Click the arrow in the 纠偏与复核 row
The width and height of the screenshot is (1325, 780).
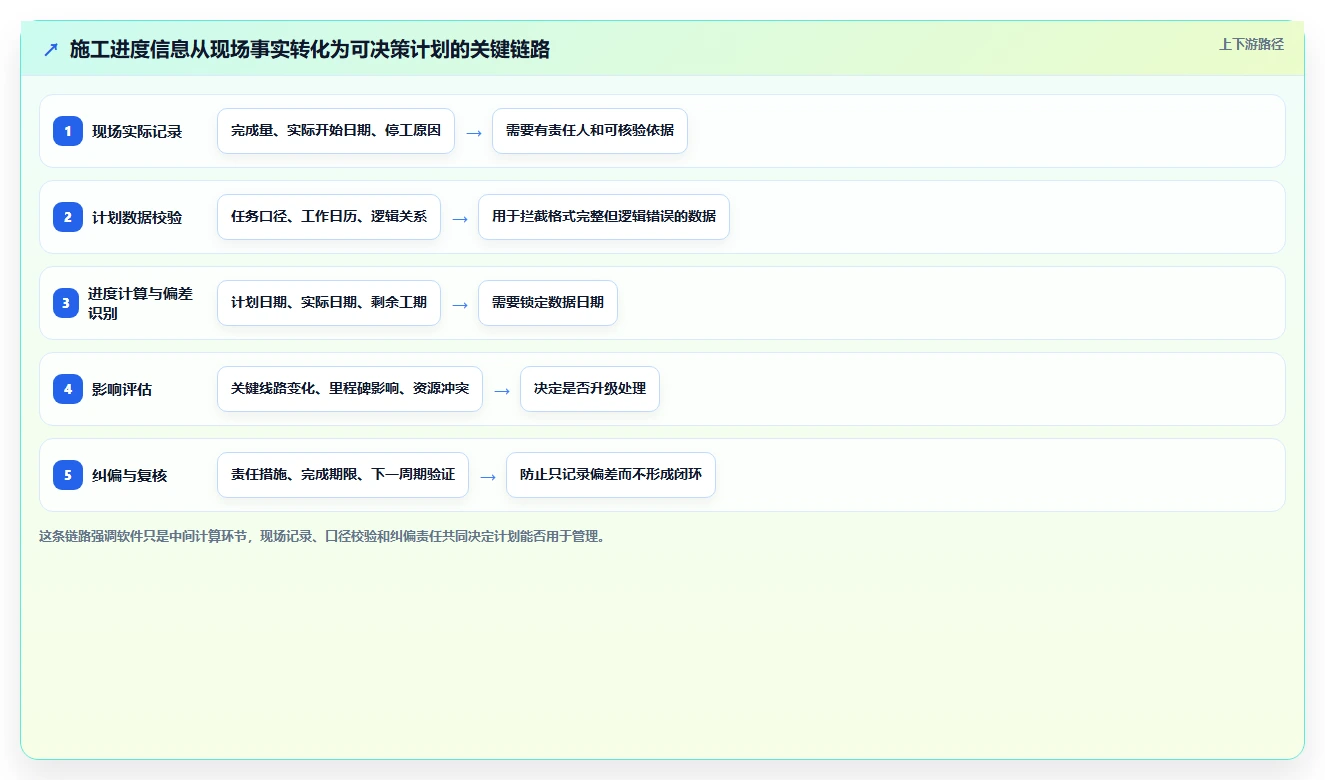488,476
